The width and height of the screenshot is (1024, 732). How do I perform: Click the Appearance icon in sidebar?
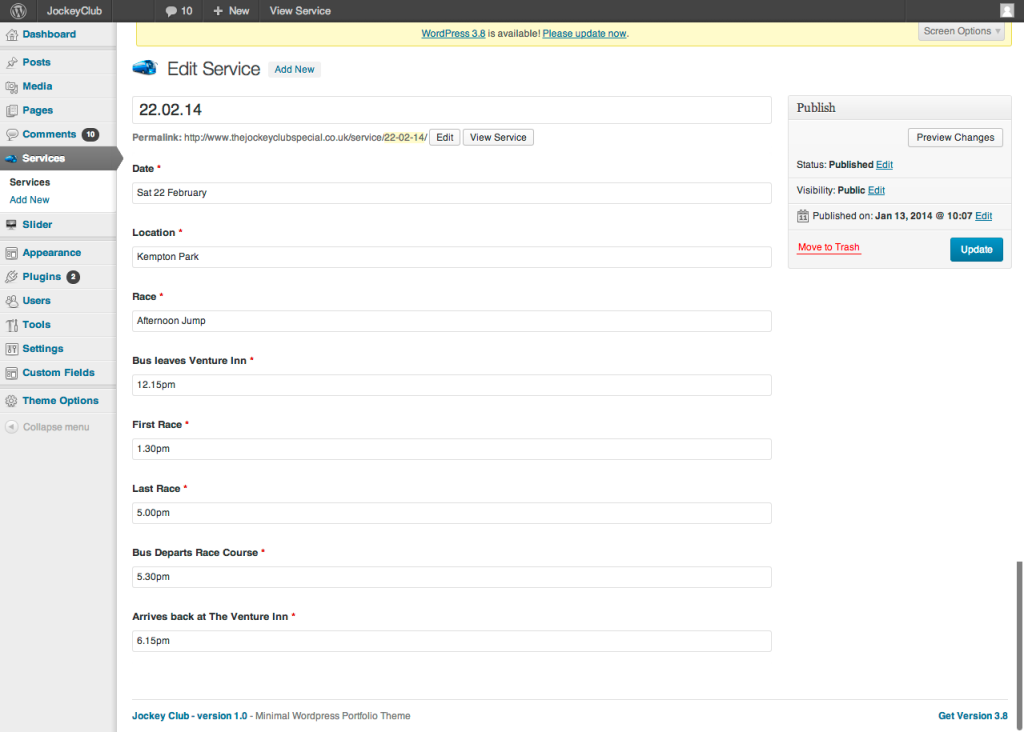click(x=12, y=253)
